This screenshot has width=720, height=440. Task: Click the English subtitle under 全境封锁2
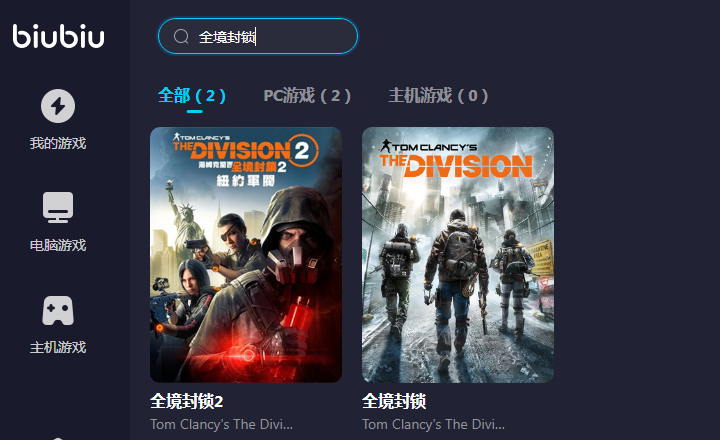tap(221, 424)
